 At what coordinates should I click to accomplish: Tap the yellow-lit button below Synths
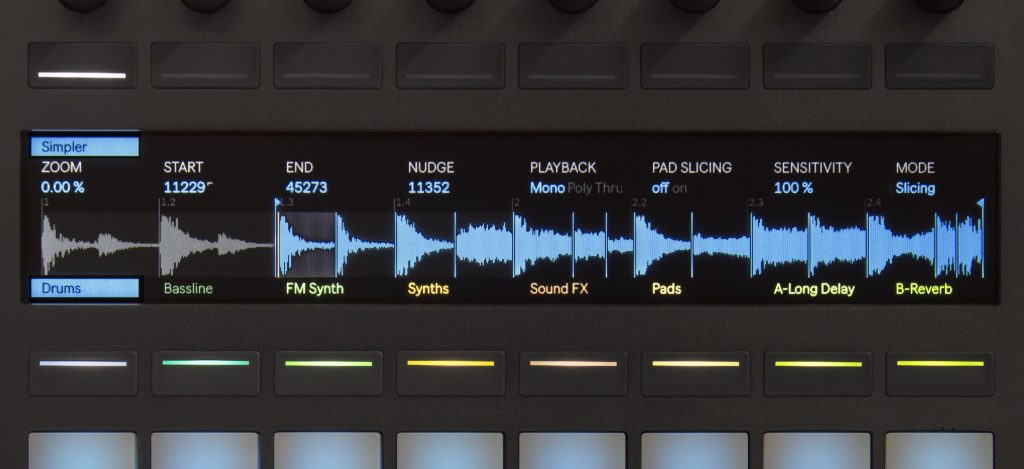(x=451, y=373)
